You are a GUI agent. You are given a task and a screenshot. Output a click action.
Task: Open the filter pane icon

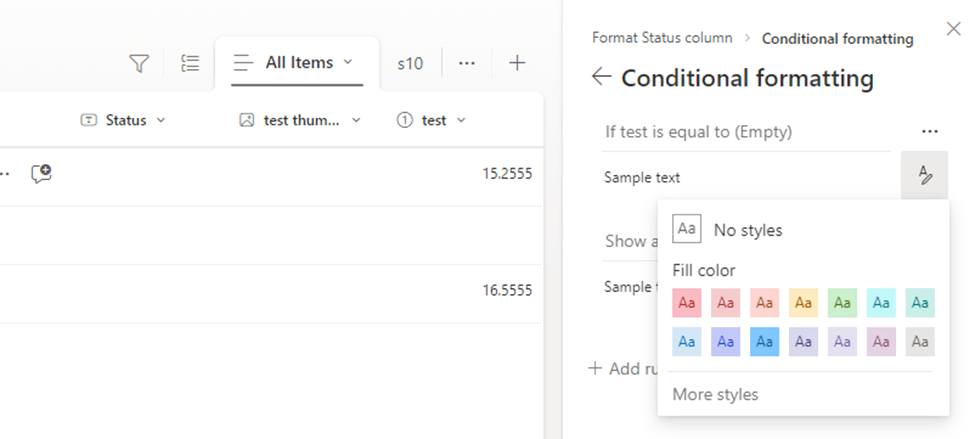click(x=139, y=63)
